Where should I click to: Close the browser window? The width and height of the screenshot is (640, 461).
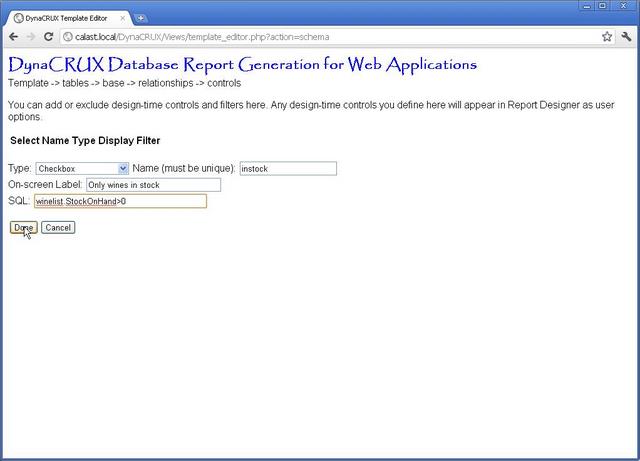(x=623, y=6)
